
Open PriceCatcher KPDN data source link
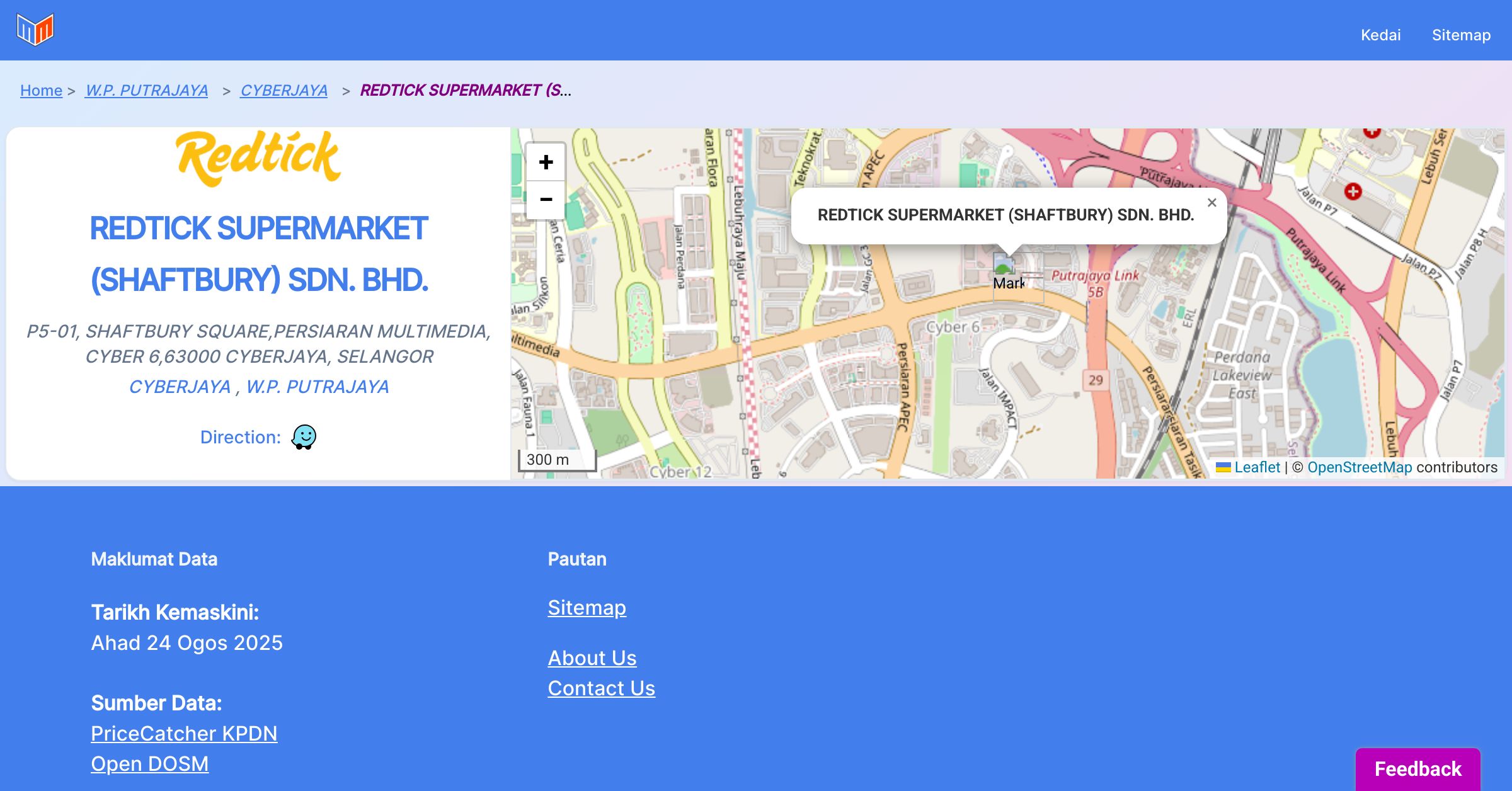(x=184, y=733)
